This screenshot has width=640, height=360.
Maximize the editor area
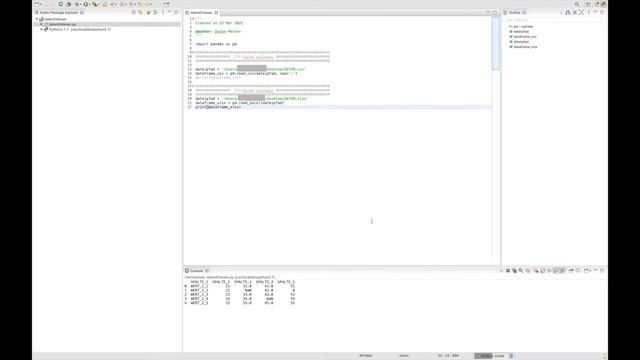pyautogui.click(x=495, y=12)
